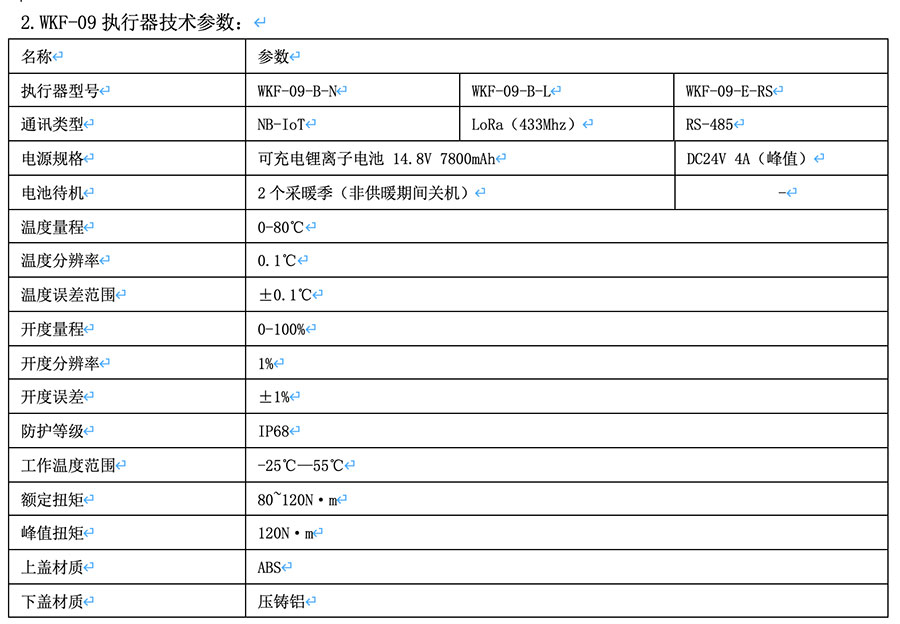Click the row label '开度量程'
Viewport: 900px width, 624px height.
(x=52, y=330)
